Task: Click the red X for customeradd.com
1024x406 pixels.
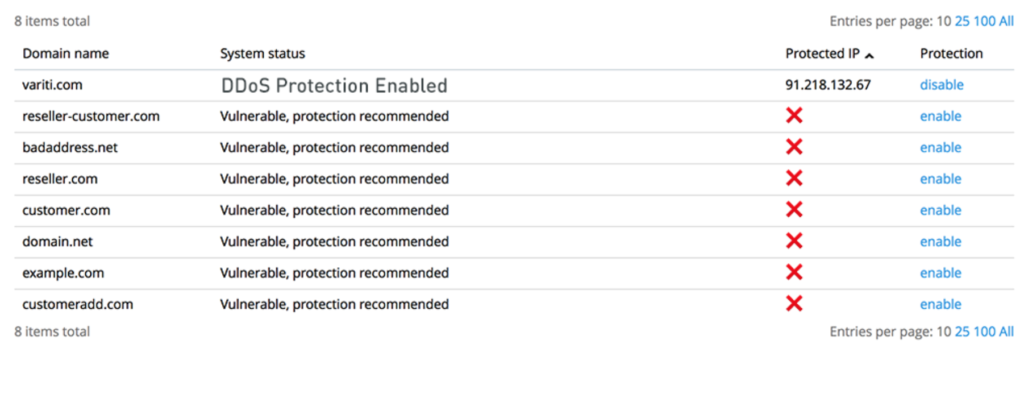Action: 794,304
